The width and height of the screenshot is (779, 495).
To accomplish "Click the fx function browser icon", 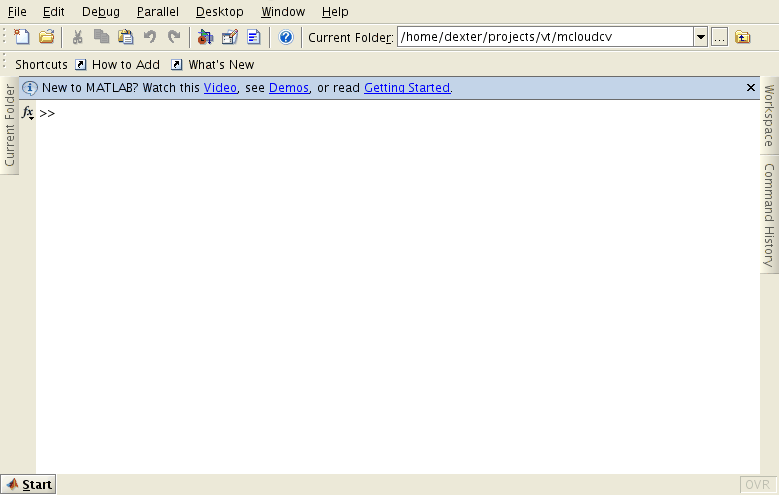I will [x=28, y=113].
